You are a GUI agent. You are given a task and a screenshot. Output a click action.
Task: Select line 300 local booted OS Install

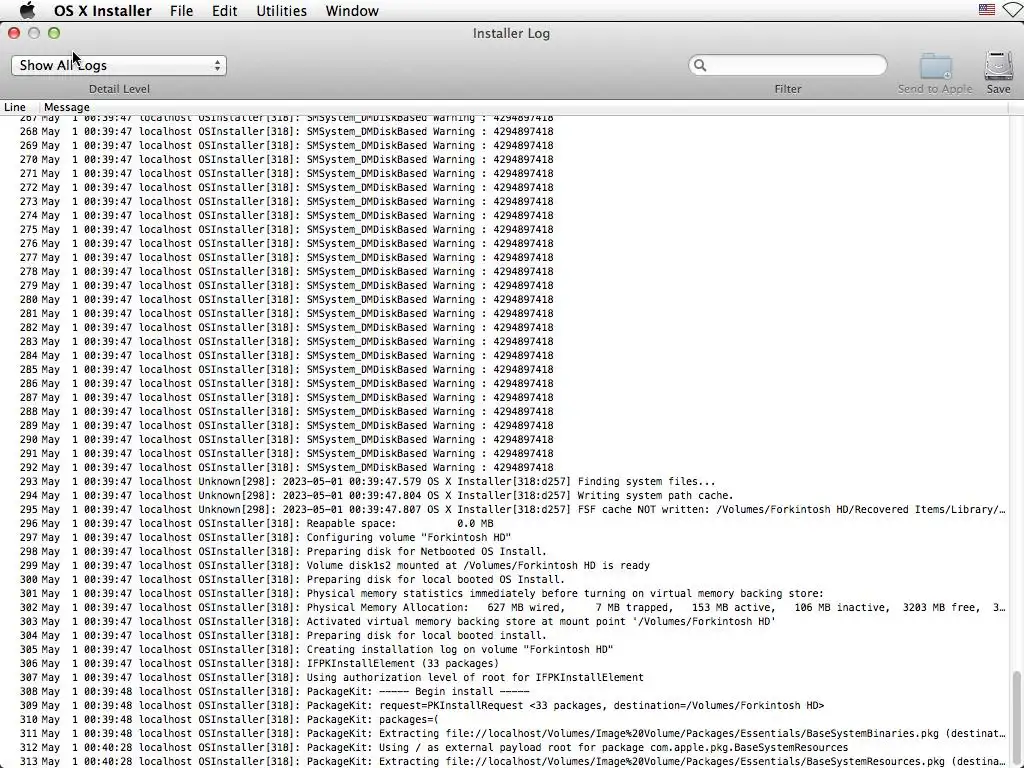(504, 579)
